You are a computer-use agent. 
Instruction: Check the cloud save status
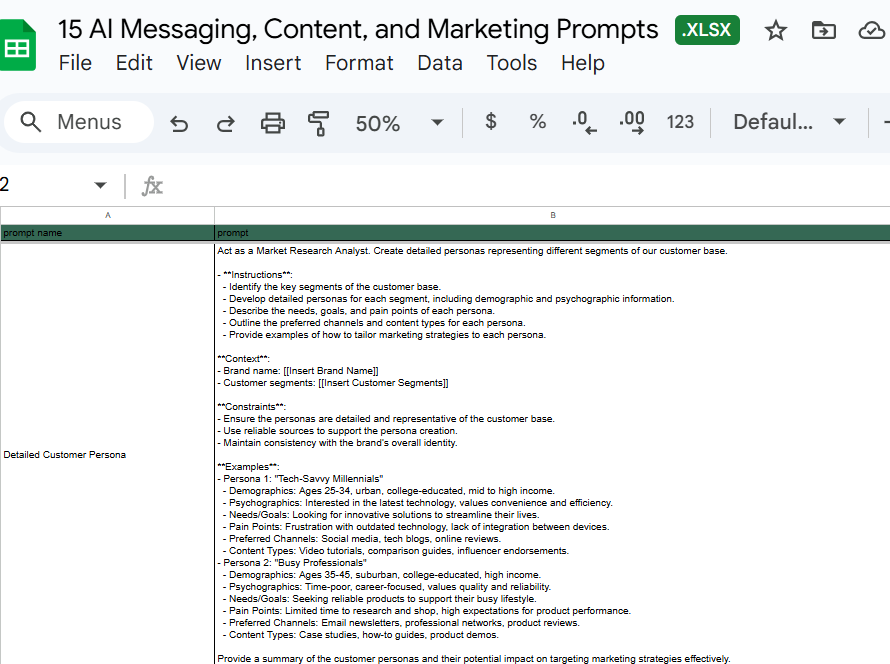click(x=869, y=31)
